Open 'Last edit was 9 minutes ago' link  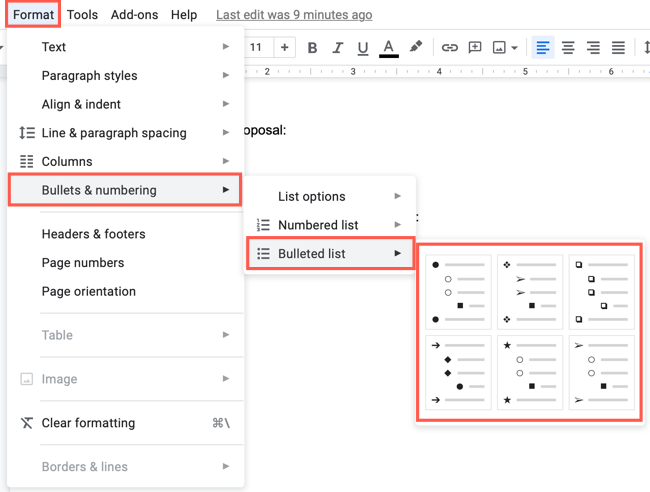[x=294, y=15]
